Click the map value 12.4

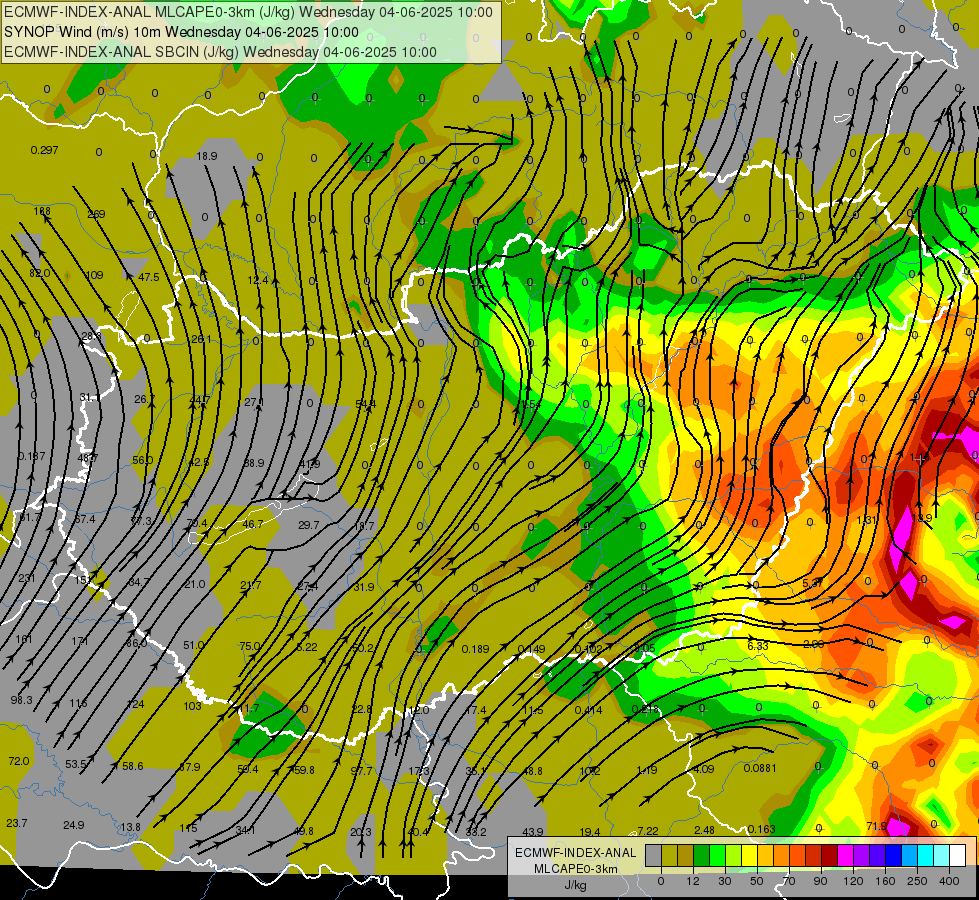click(x=258, y=280)
